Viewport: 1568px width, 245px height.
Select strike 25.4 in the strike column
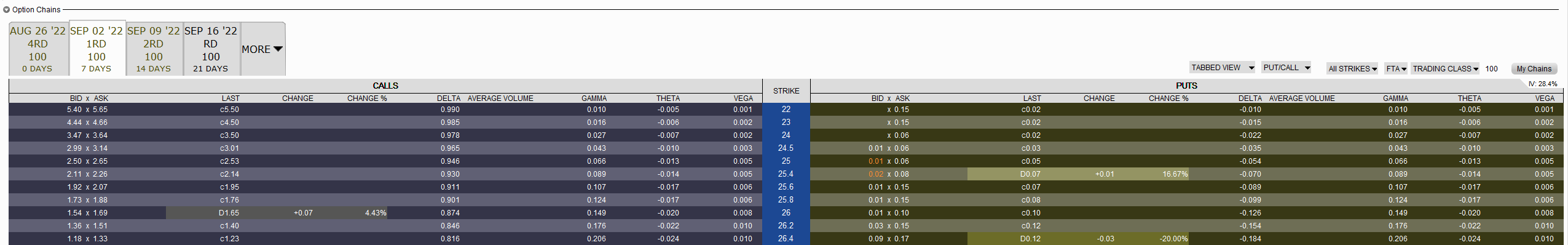coord(786,174)
